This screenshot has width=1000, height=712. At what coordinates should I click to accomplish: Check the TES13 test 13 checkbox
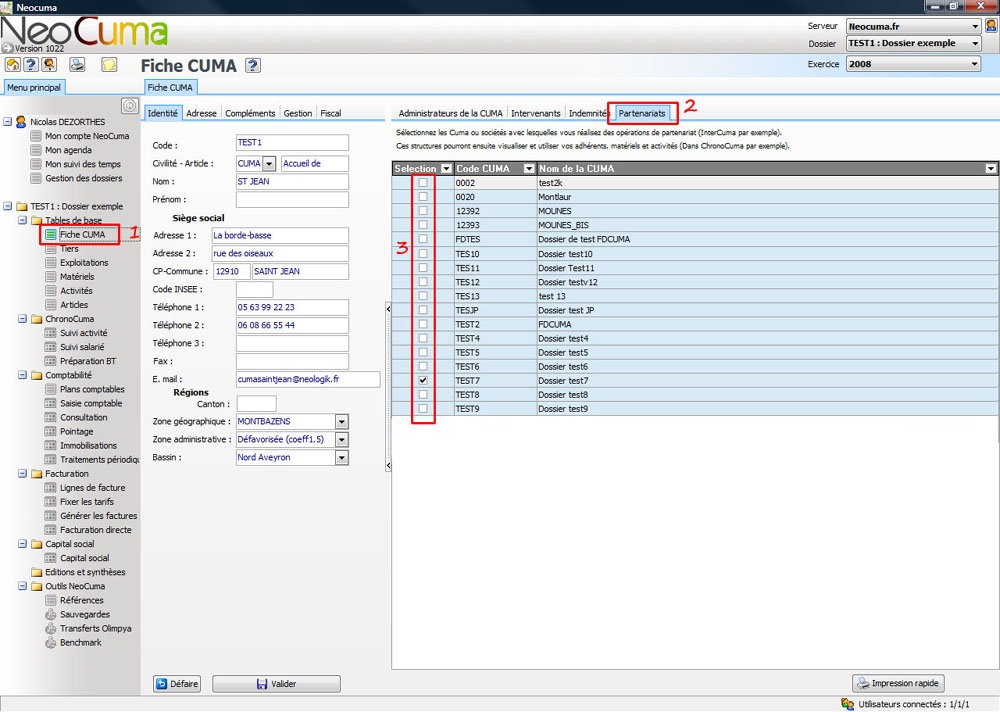click(x=423, y=296)
